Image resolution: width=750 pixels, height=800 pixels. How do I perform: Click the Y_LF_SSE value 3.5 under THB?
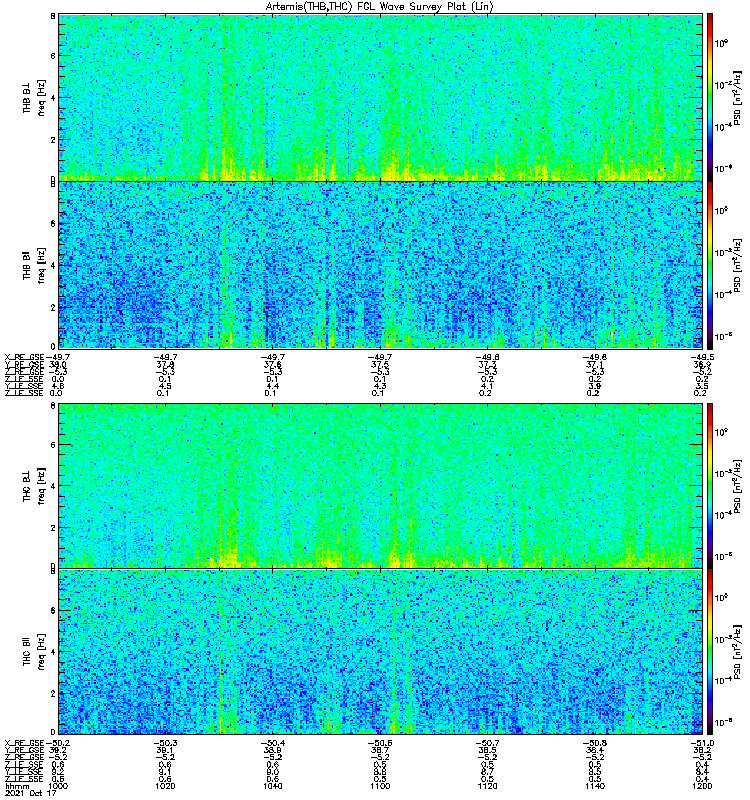click(702, 386)
